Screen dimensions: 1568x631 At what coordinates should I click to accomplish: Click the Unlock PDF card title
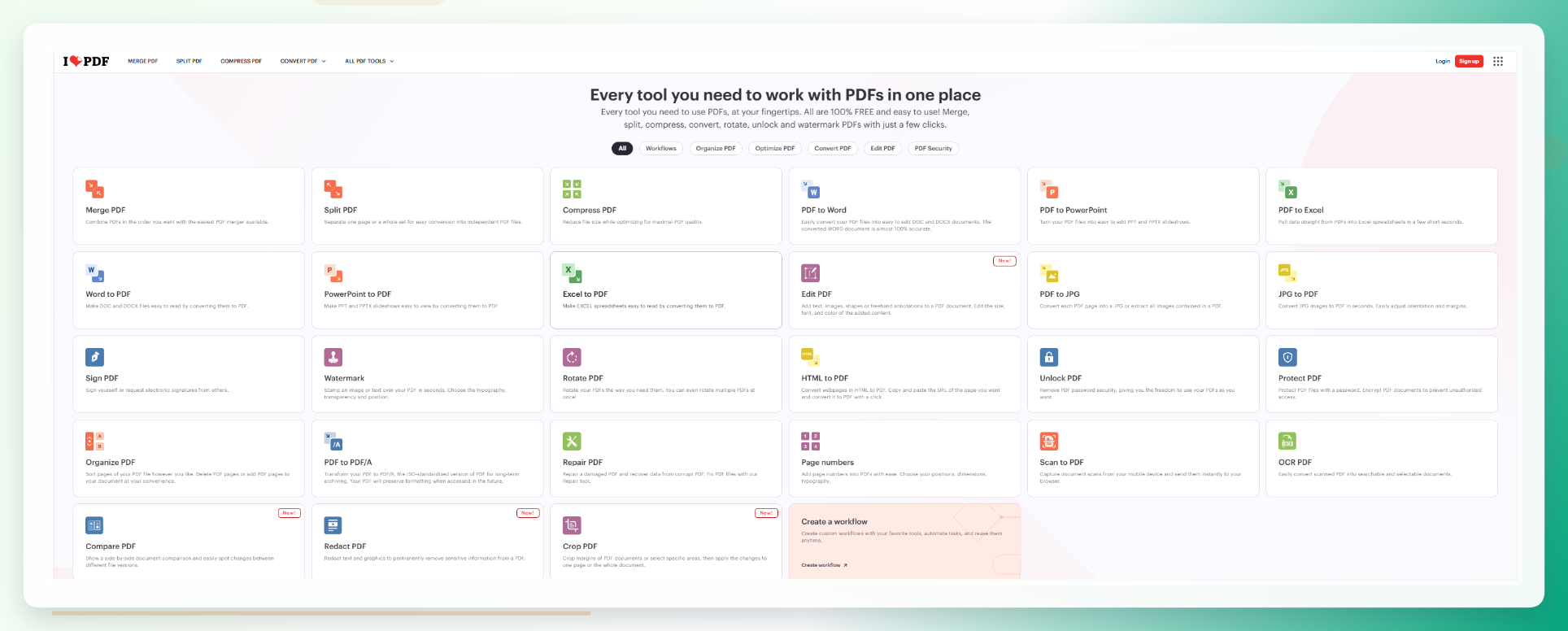1061,378
